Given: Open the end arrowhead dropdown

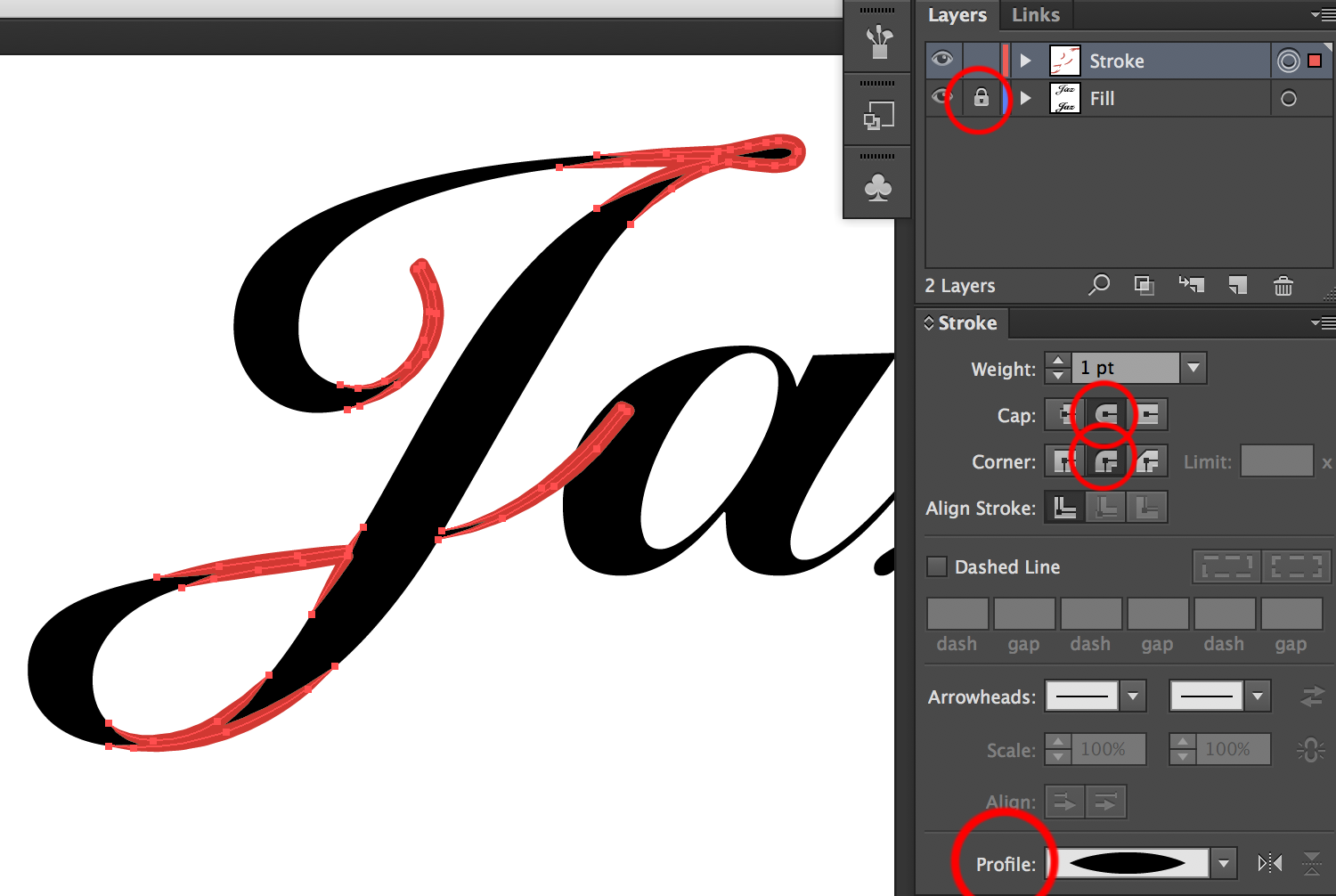Looking at the screenshot, I should point(1258,696).
